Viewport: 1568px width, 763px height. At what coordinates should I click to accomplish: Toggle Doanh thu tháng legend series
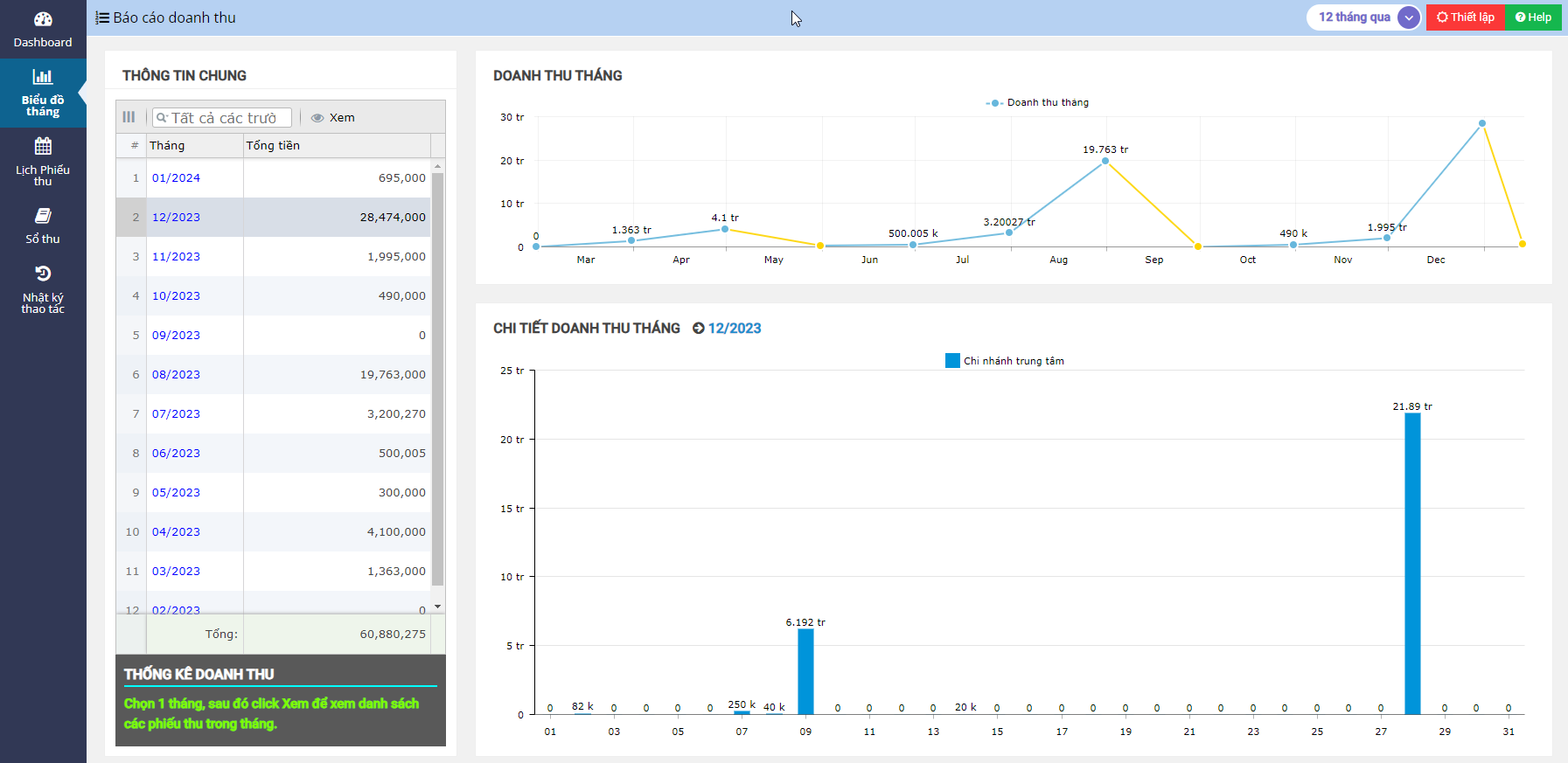1038,102
